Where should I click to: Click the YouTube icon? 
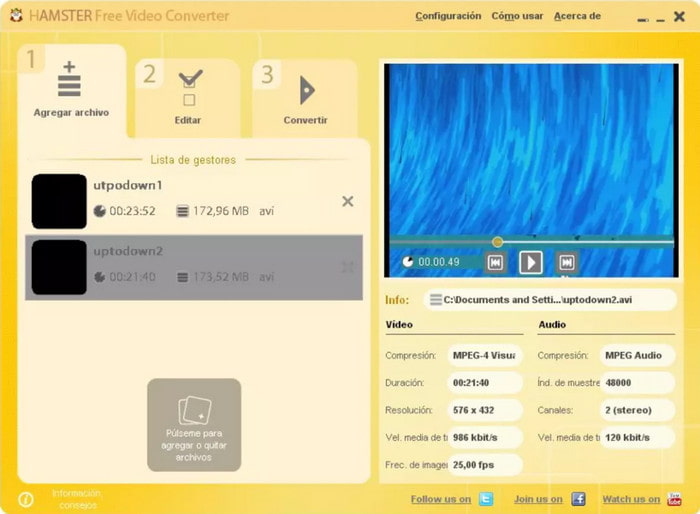[x=674, y=499]
